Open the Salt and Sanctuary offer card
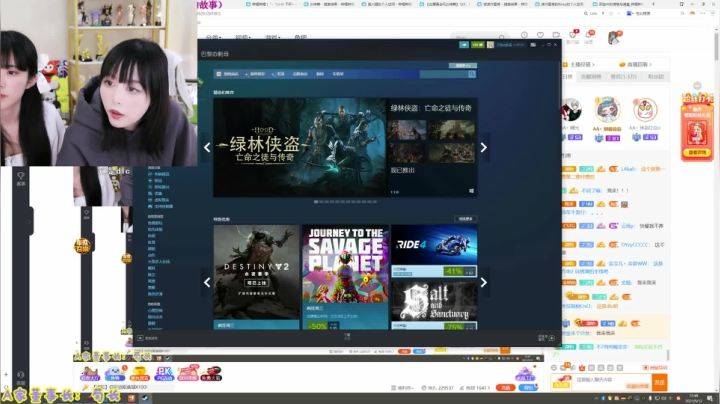The image size is (720, 404). pos(434,305)
